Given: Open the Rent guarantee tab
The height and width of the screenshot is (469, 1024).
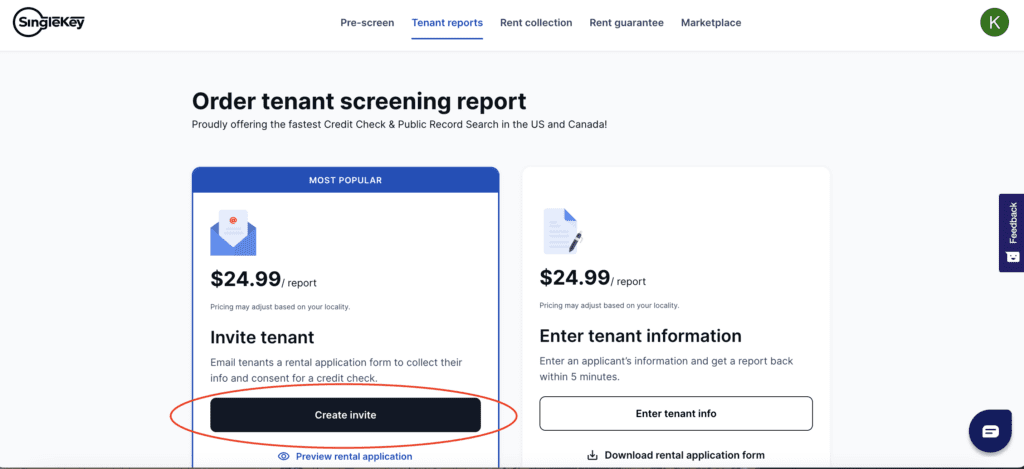Looking at the screenshot, I should click(x=626, y=23).
